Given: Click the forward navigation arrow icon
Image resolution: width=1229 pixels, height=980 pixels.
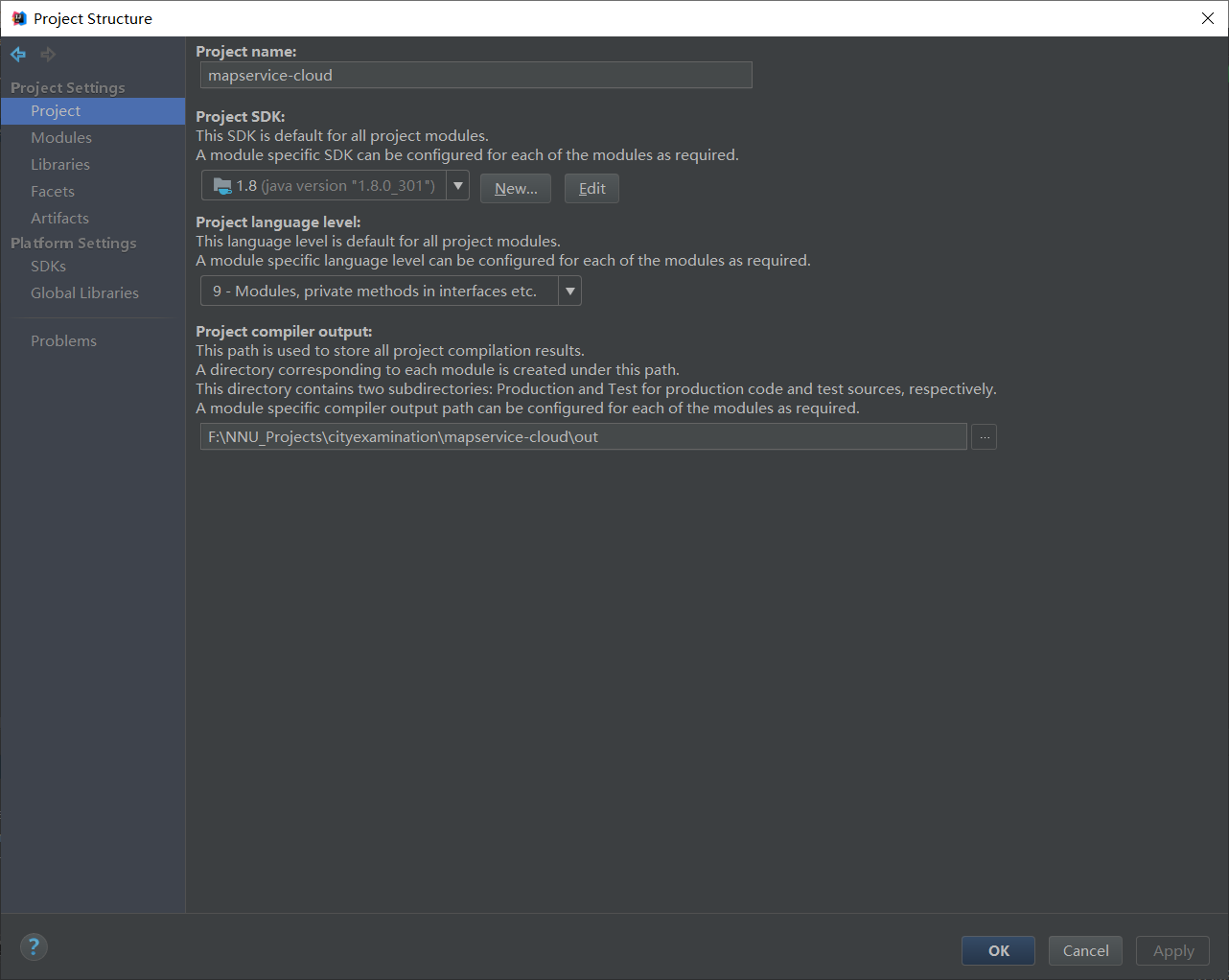Looking at the screenshot, I should (48, 55).
